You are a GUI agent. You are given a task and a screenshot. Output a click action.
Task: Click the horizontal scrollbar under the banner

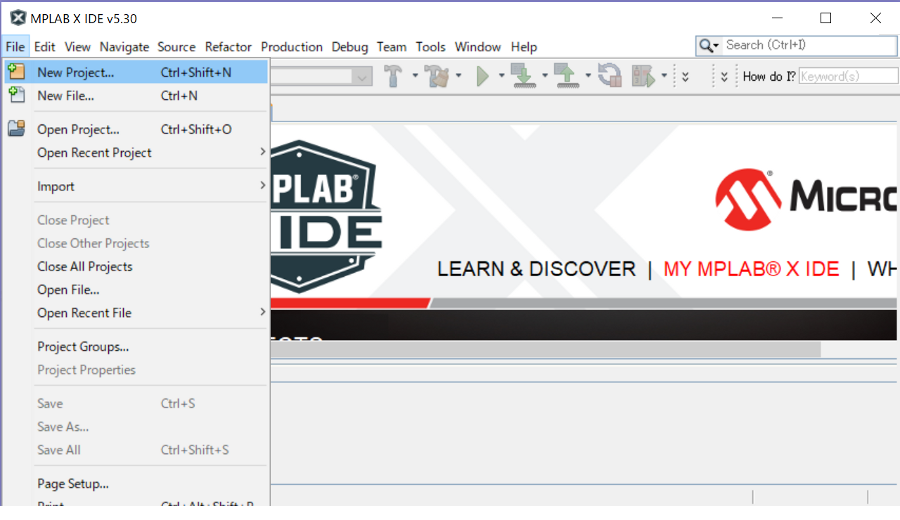pyautogui.click(x=545, y=349)
